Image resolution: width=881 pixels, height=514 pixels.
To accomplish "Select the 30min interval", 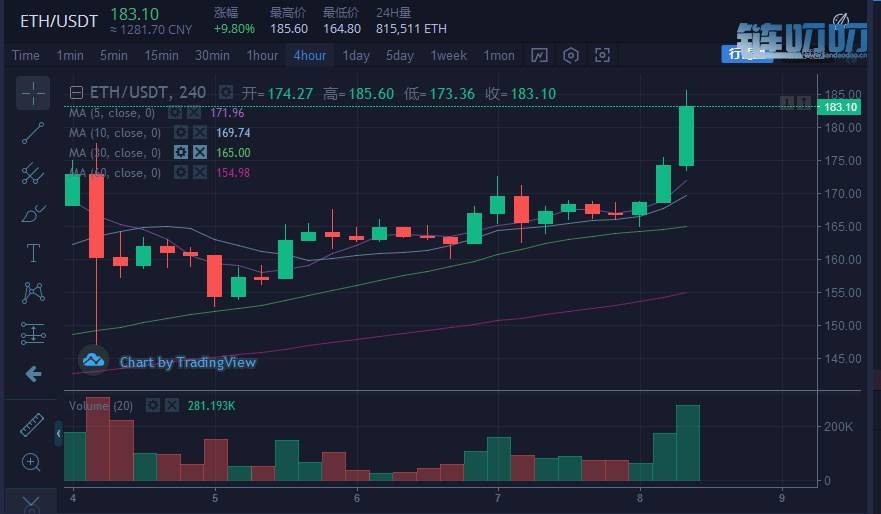I will pos(212,55).
